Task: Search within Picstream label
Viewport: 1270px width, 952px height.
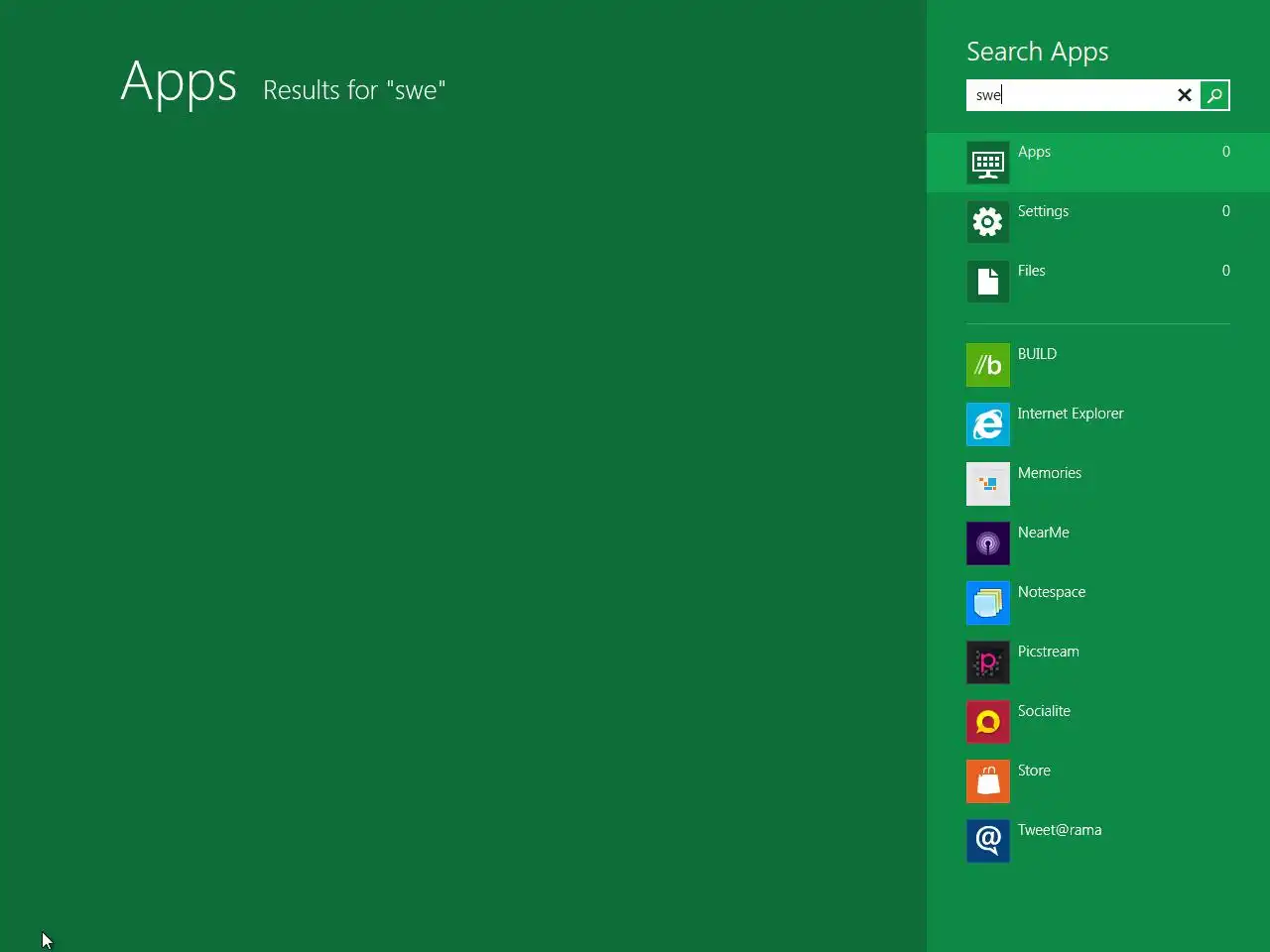Action: click(1048, 652)
